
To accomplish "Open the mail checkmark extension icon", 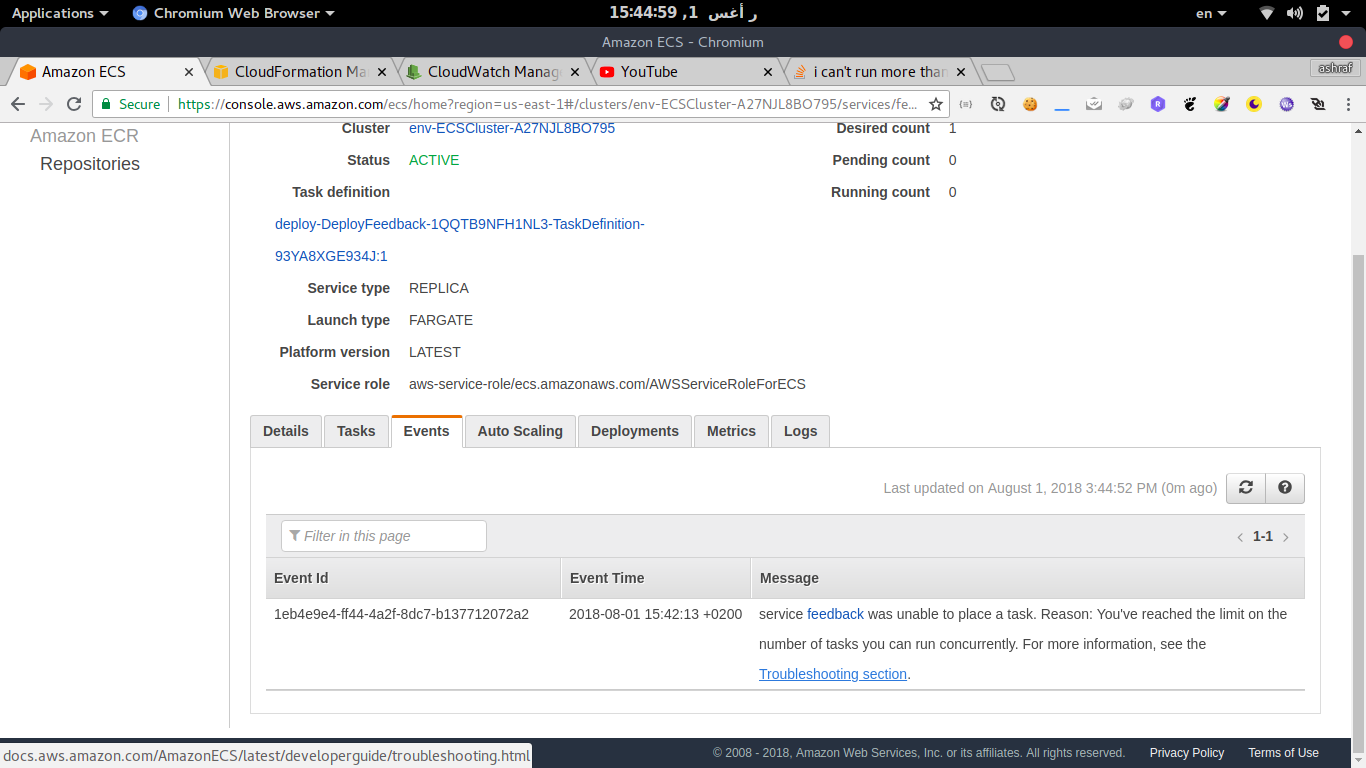I will pyautogui.click(x=1094, y=104).
